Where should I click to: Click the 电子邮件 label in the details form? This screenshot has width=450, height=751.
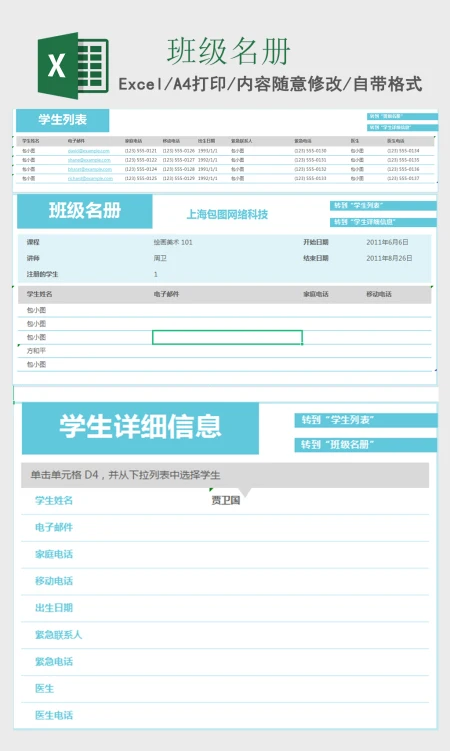(54, 527)
